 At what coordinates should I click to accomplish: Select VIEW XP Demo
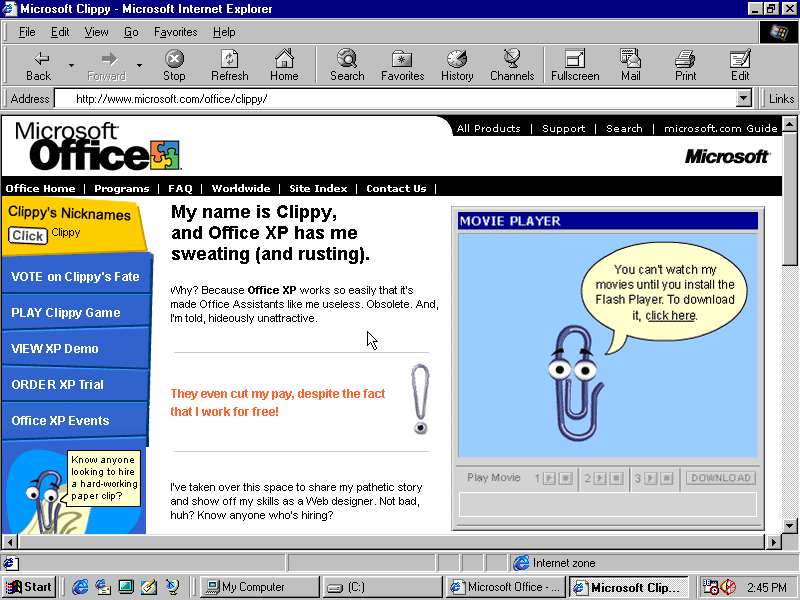point(55,348)
